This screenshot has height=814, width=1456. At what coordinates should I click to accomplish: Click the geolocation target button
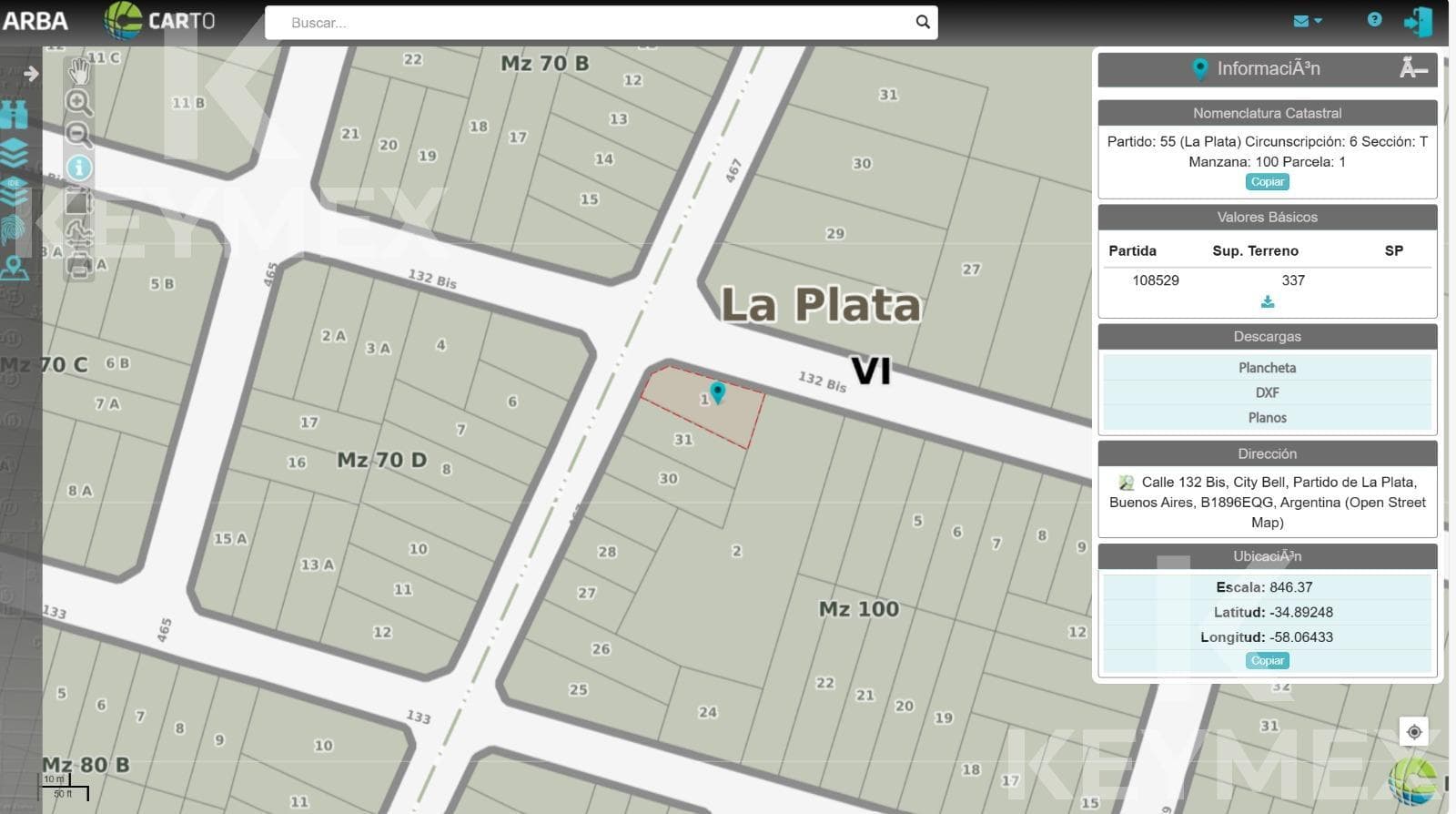(1413, 731)
